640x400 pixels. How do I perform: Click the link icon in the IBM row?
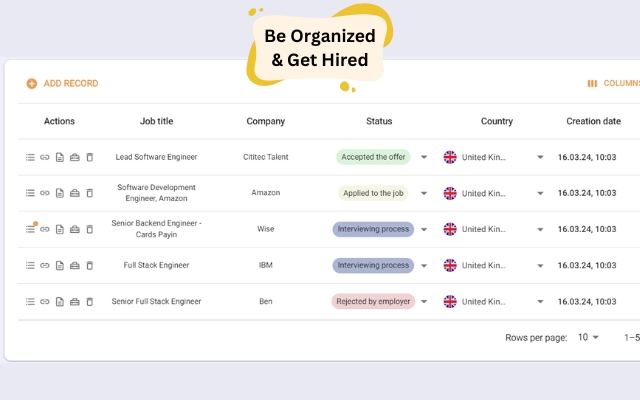(45, 266)
